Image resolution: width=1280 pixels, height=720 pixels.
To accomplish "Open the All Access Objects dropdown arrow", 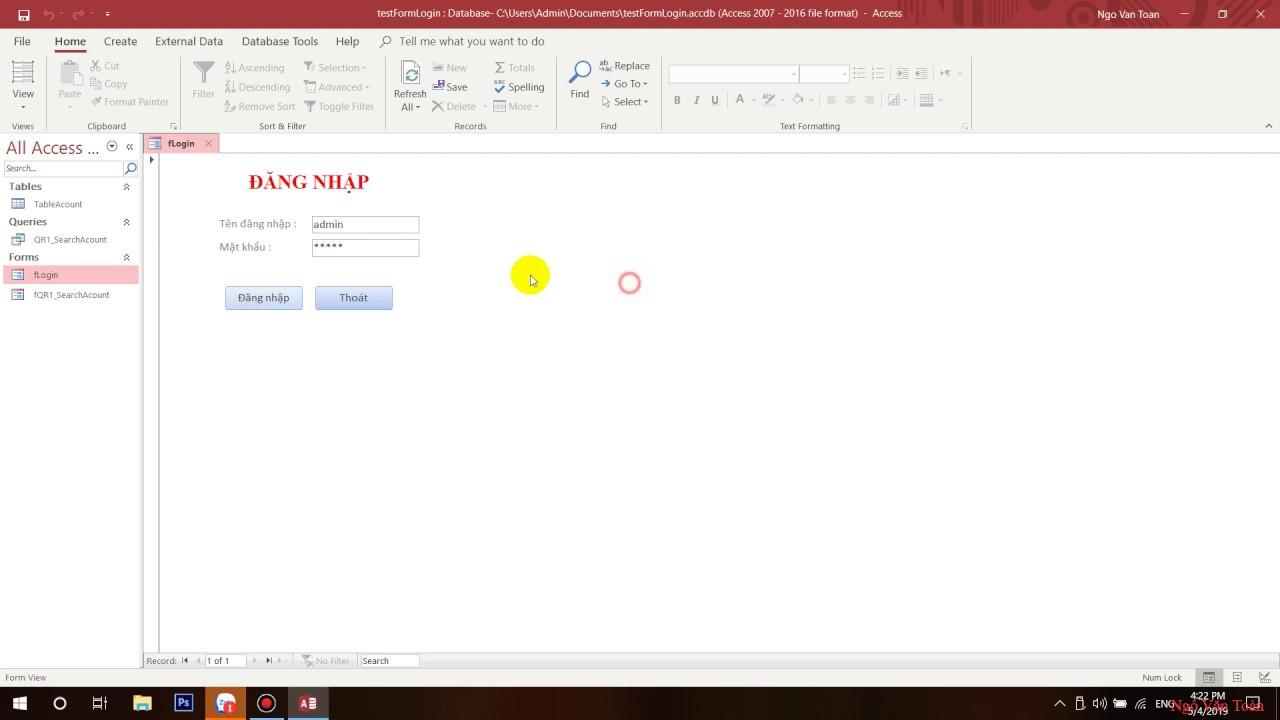I will (x=112, y=147).
